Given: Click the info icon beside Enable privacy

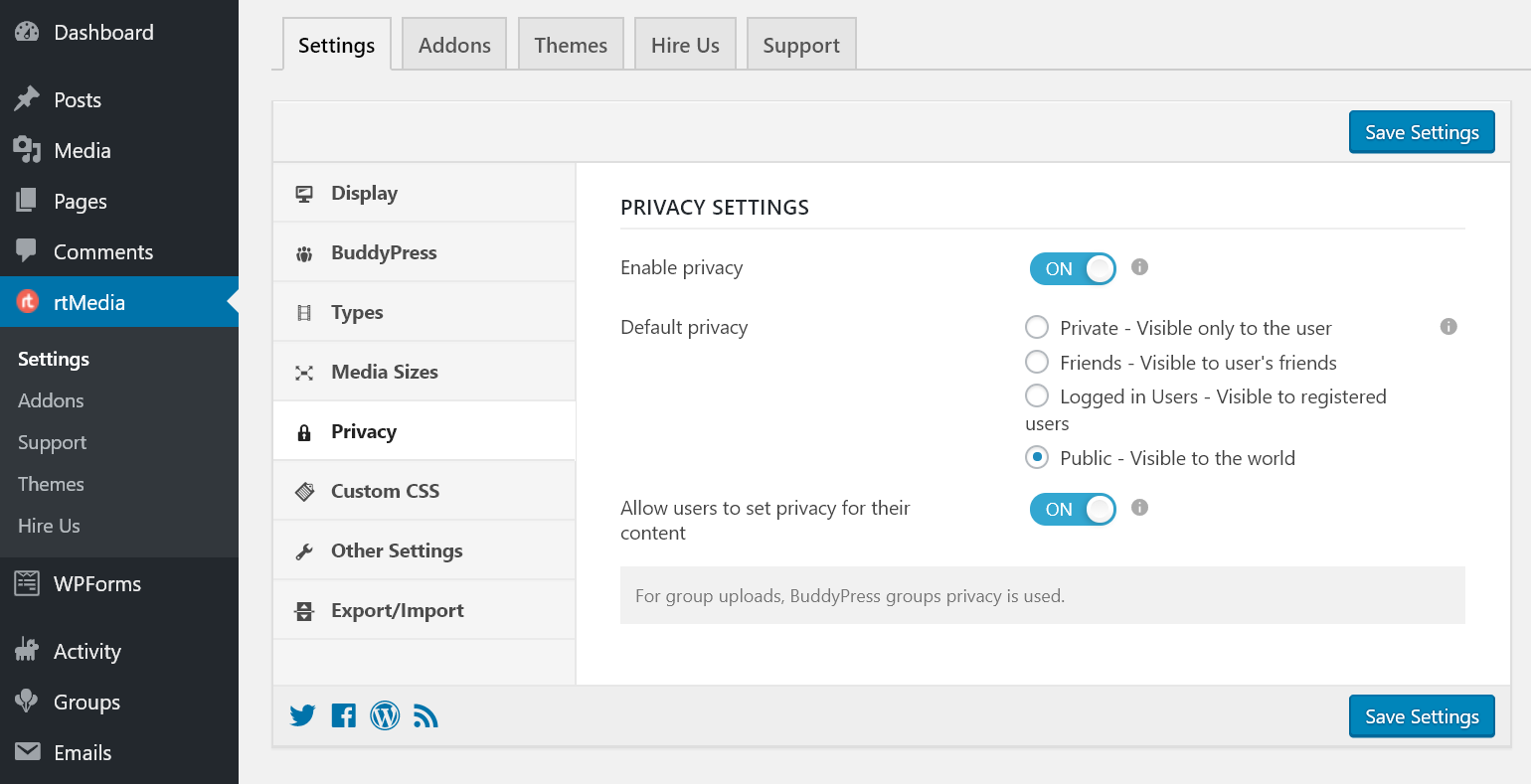Looking at the screenshot, I should point(1139,267).
